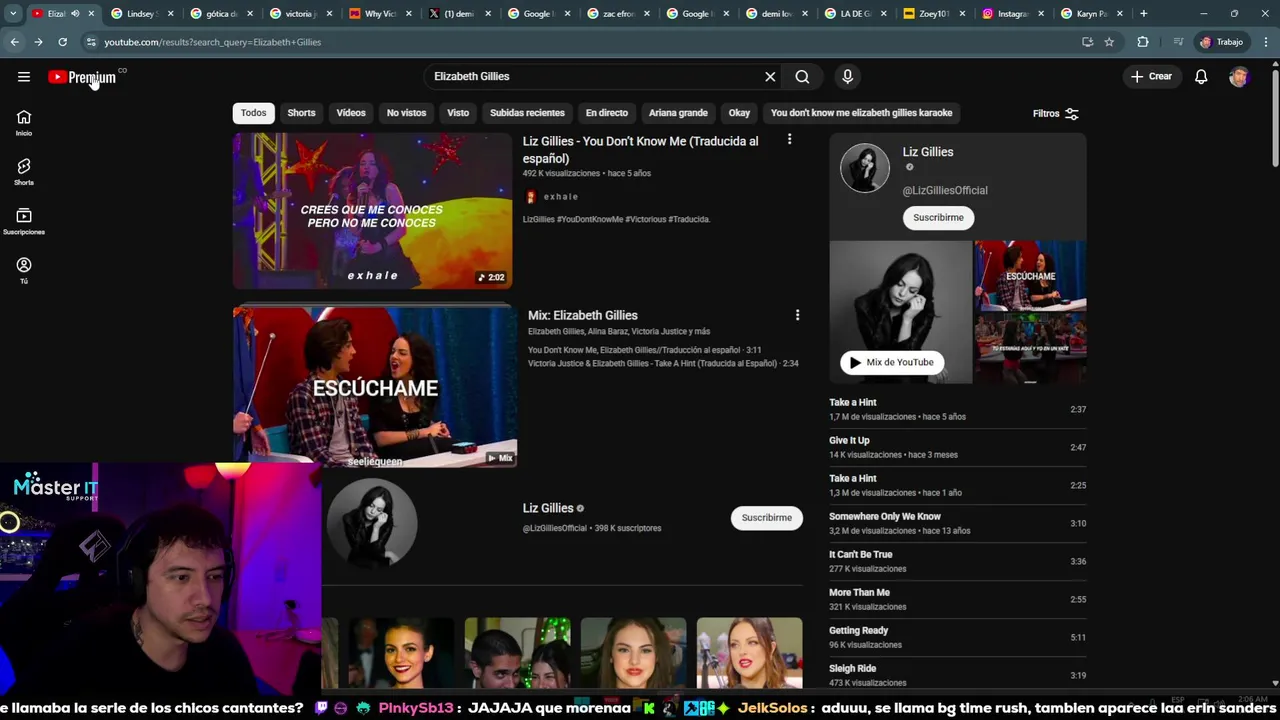This screenshot has height=720, width=1280.
Task: Select the Shorts filter chip
Action: click(x=301, y=113)
